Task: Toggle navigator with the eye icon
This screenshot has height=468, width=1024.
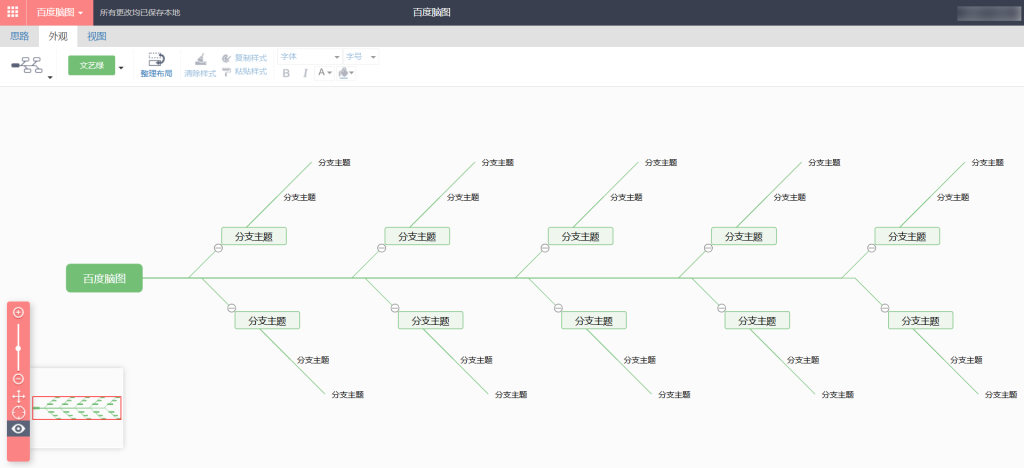Action: 18,429
